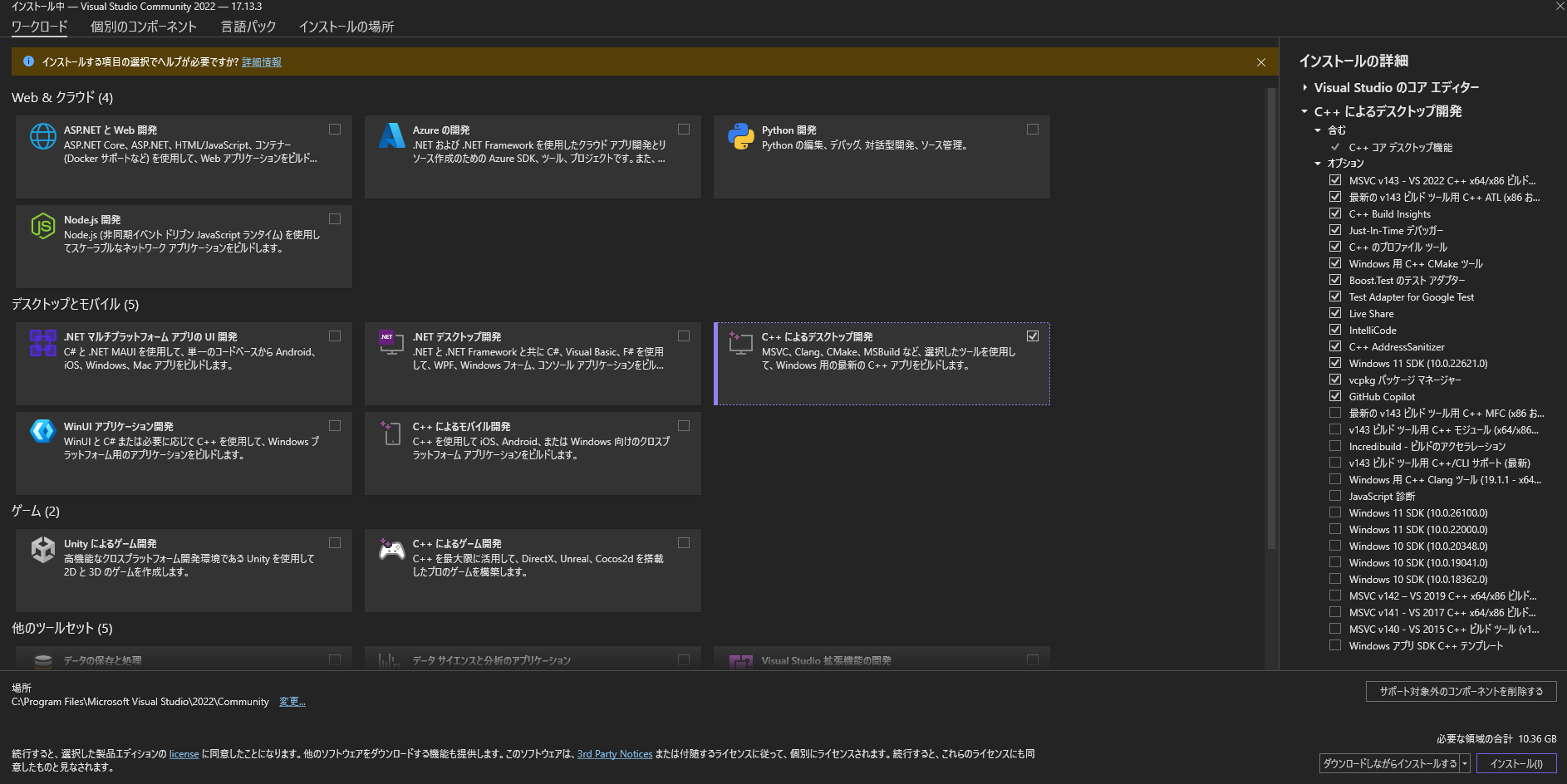The height and width of the screenshot is (784, 1567).
Task: Click the .NET マルチプラットフォーム UI workload icon
Action: [42, 343]
